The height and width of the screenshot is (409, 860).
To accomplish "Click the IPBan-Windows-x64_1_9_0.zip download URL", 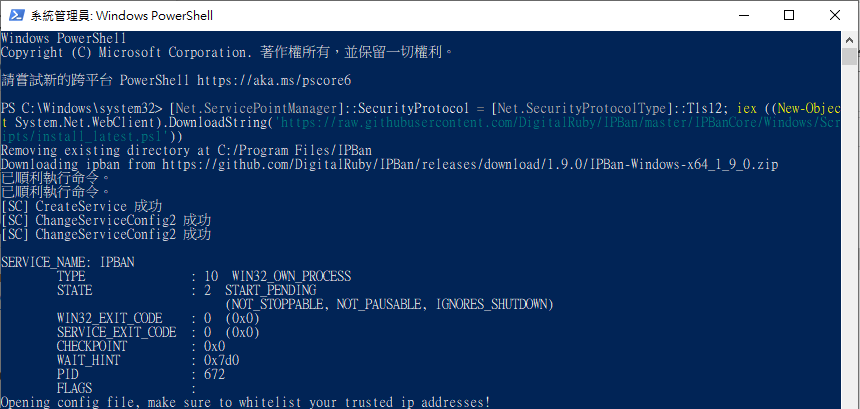I will tap(470, 164).
